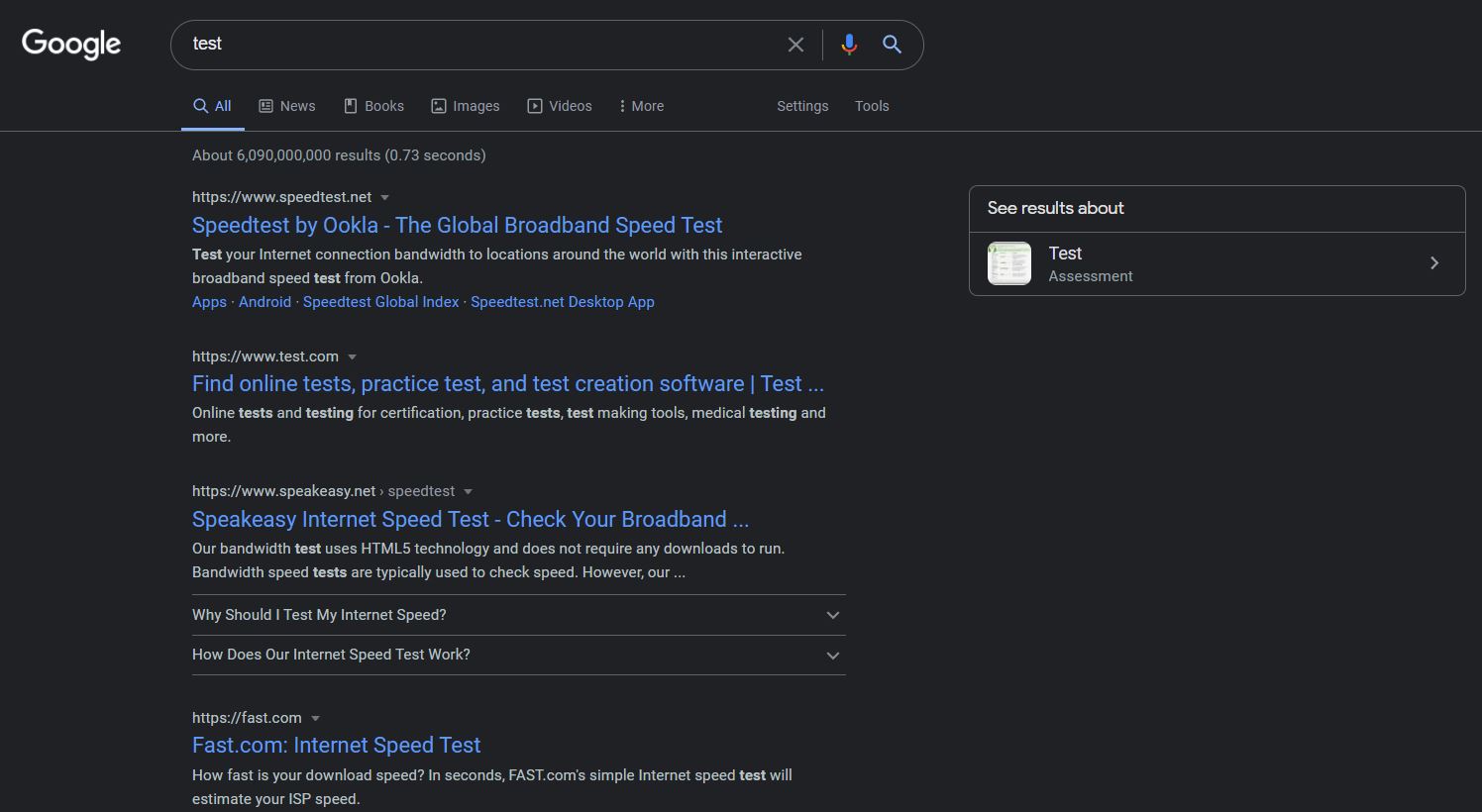Switch to the Videos tab
The width and height of the screenshot is (1482, 812).
[x=560, y=106]
